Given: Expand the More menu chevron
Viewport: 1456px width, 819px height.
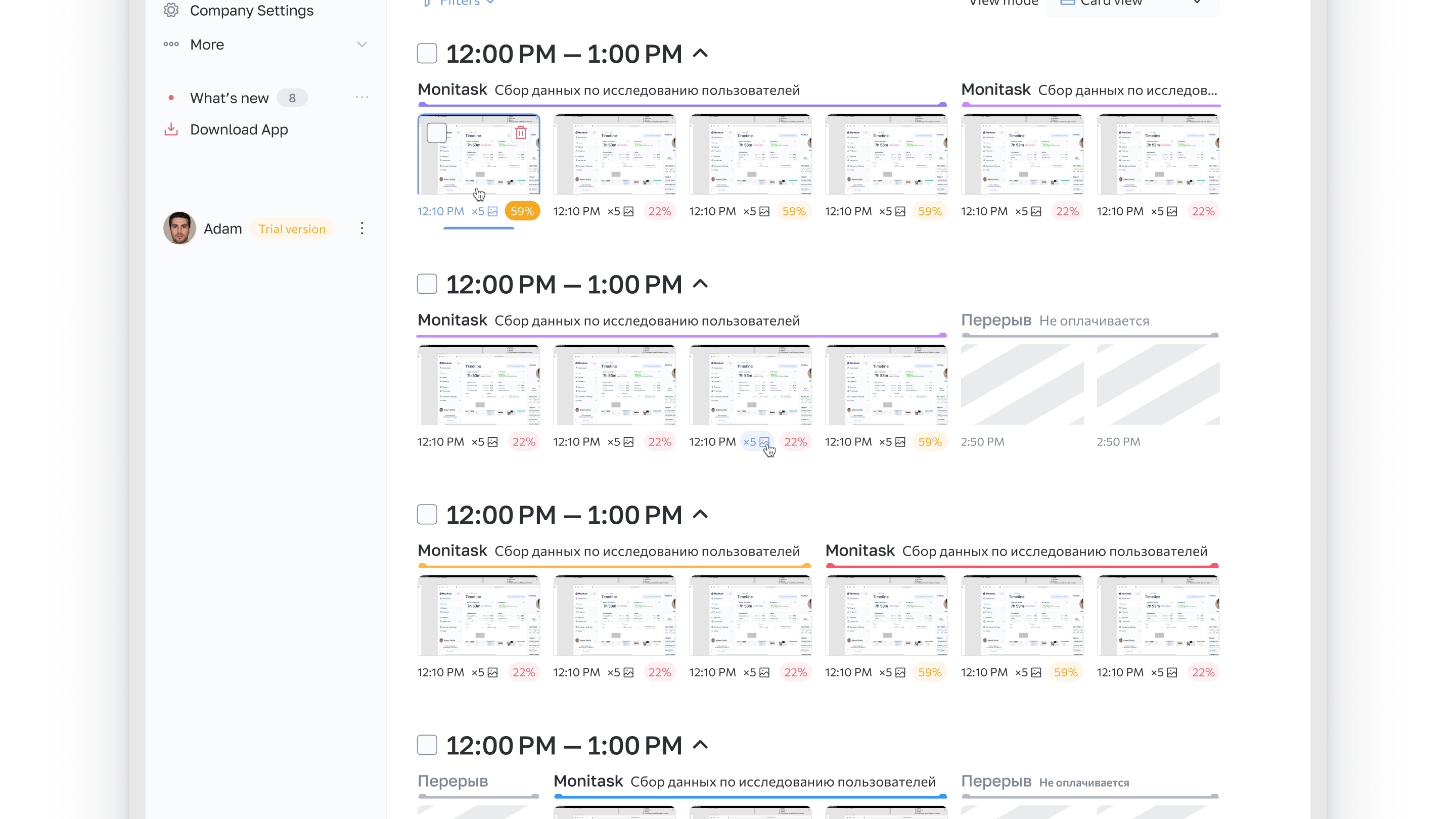Looking at the screenshot, I should click(x=362, y=44).
